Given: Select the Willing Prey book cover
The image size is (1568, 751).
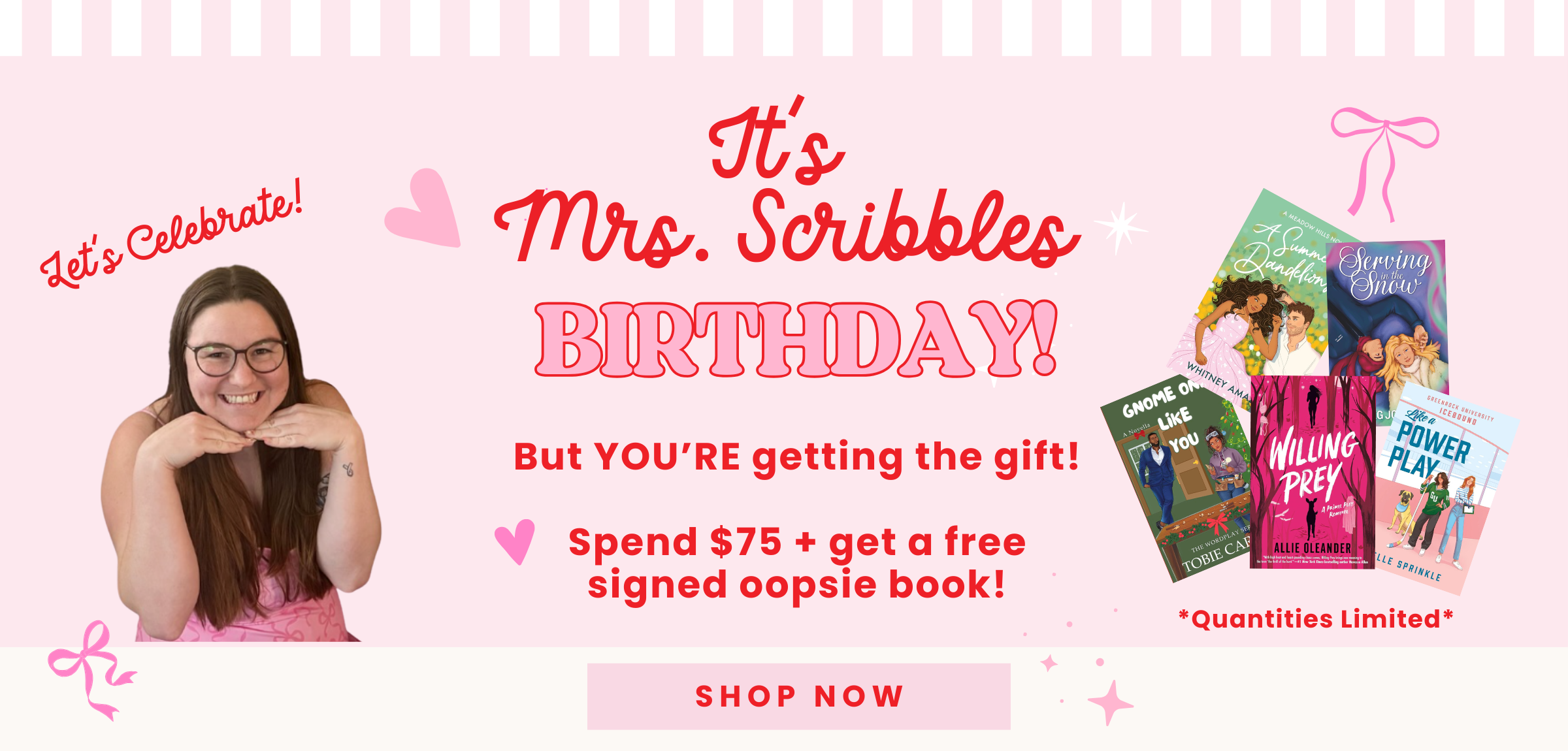Looking at the screenshot, I should tap(1313, 471).
